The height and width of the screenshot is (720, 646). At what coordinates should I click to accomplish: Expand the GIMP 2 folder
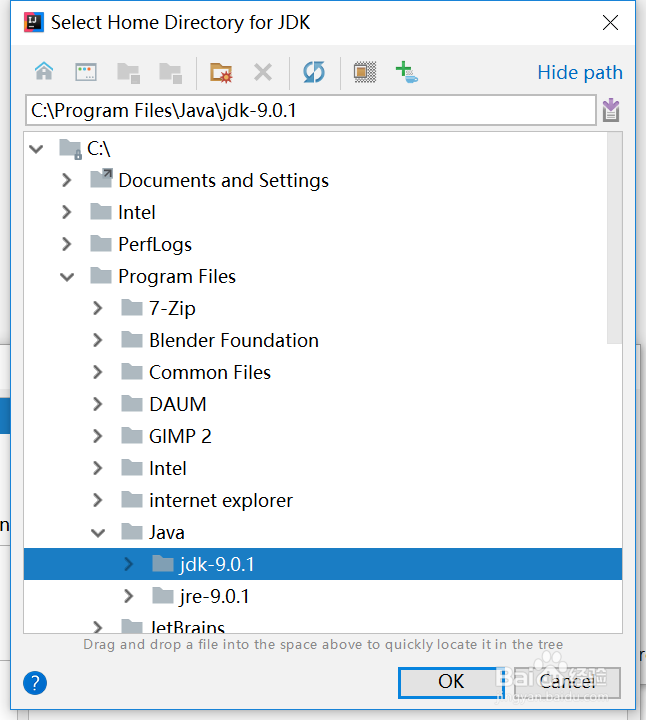[x=97, y=436]
